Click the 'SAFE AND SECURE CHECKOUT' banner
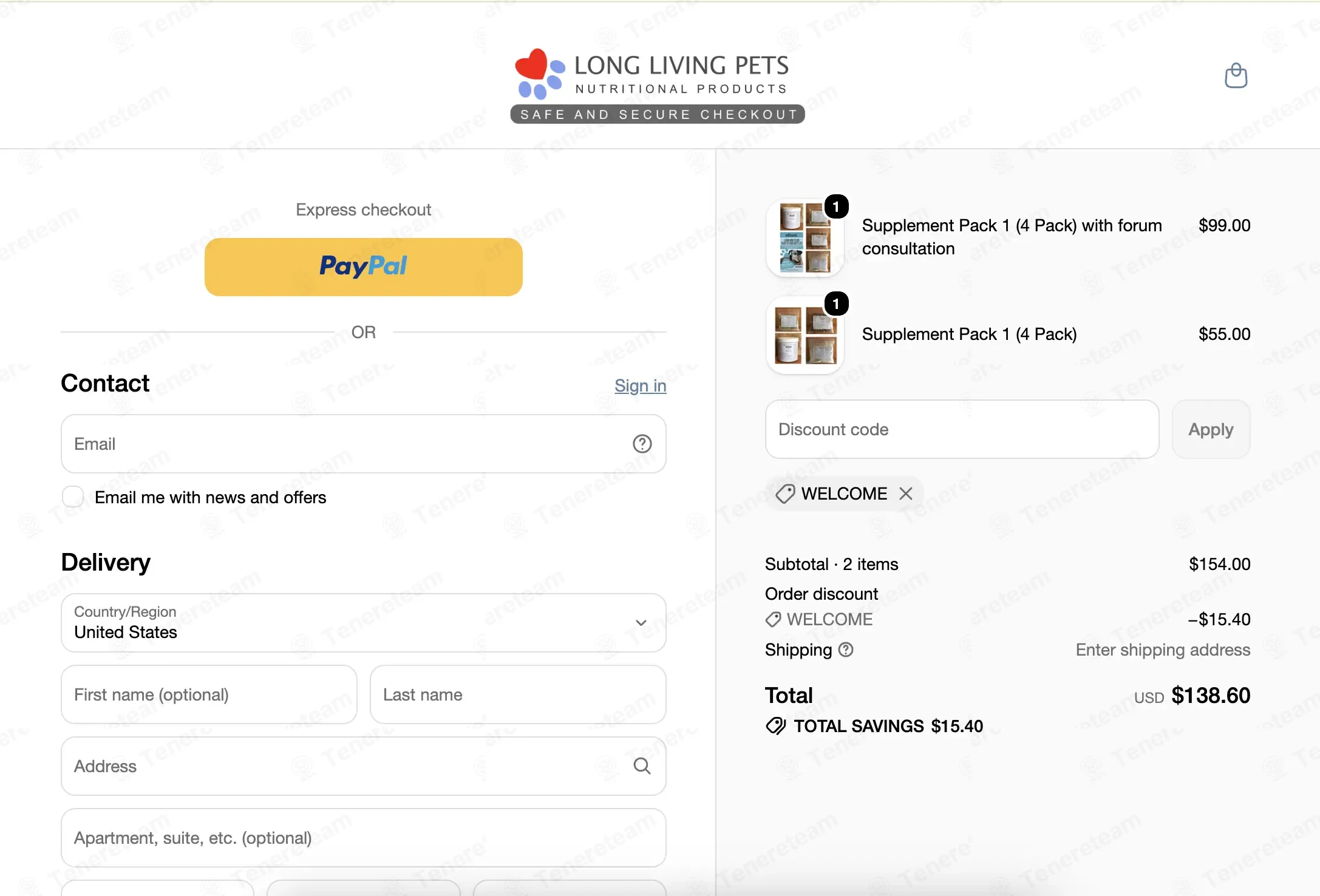Screen dimensions: 1320x896 658,114
